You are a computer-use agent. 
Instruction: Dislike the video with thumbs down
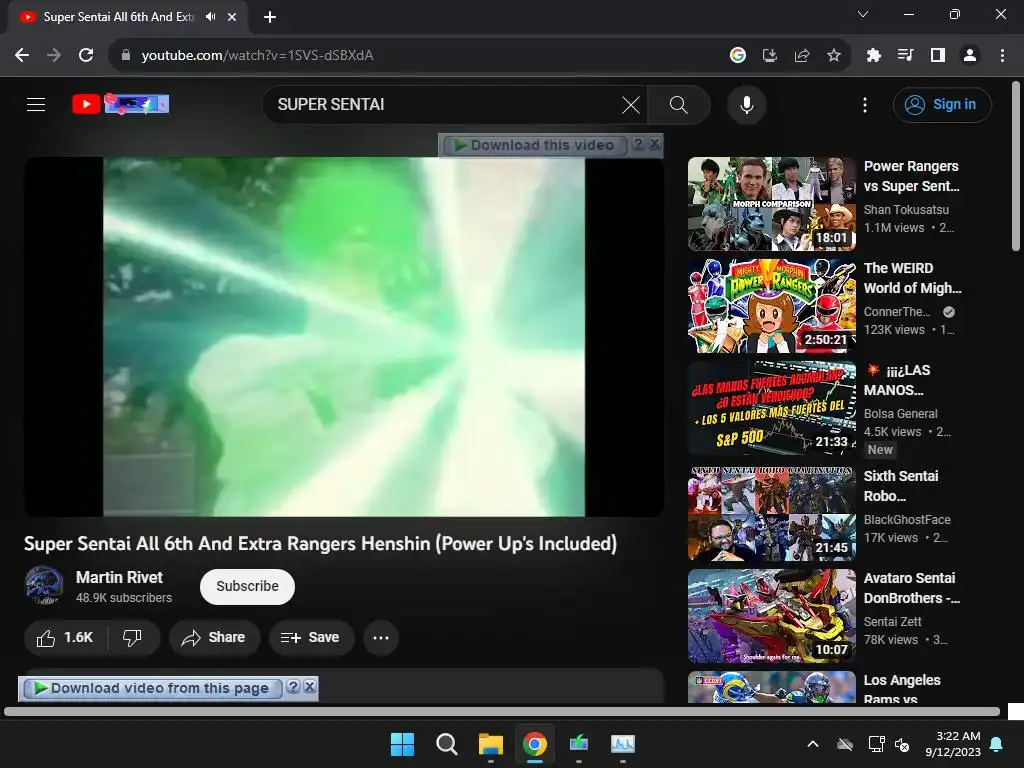pyautogui.click(x=133, y=637)
